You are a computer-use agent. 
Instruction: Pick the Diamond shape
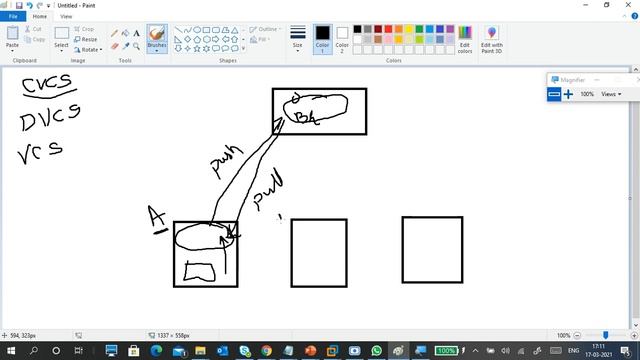tap(187, 40)
